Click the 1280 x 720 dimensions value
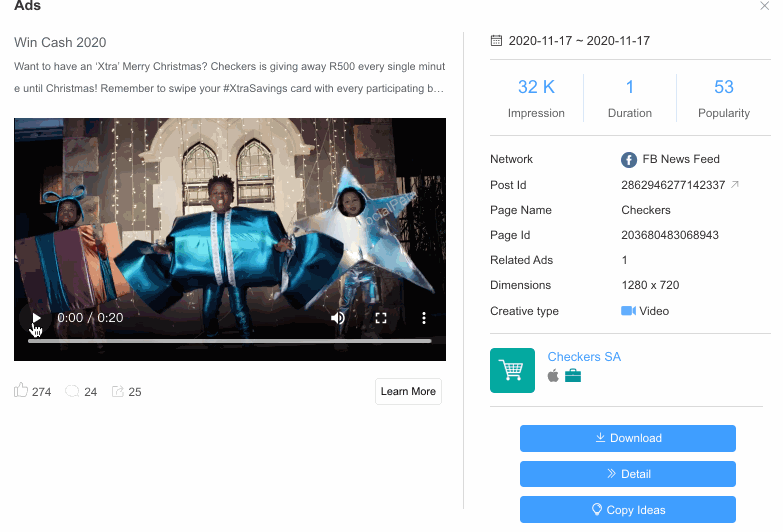 coord(650,285)
